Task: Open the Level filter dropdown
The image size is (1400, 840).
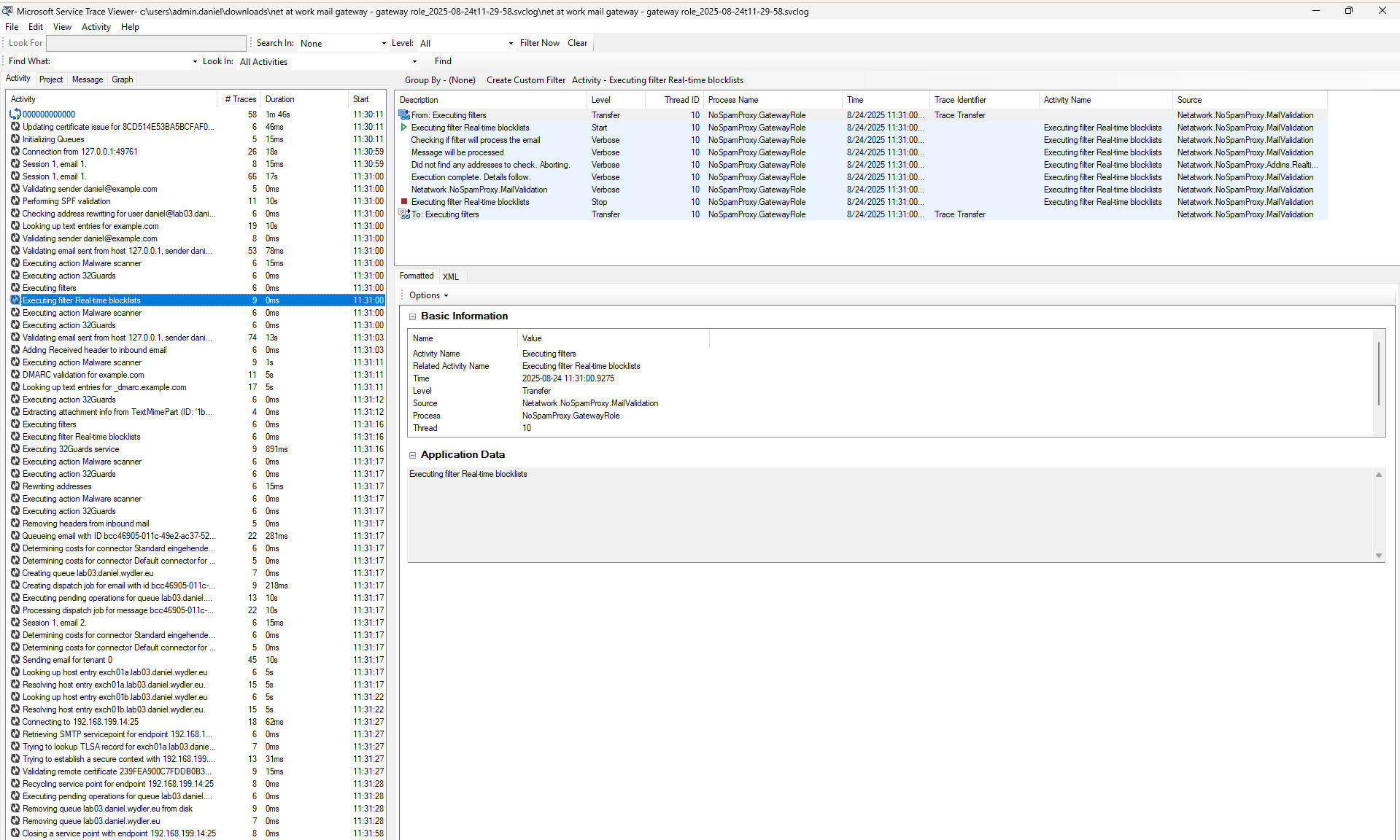Action: coord(511,44)
